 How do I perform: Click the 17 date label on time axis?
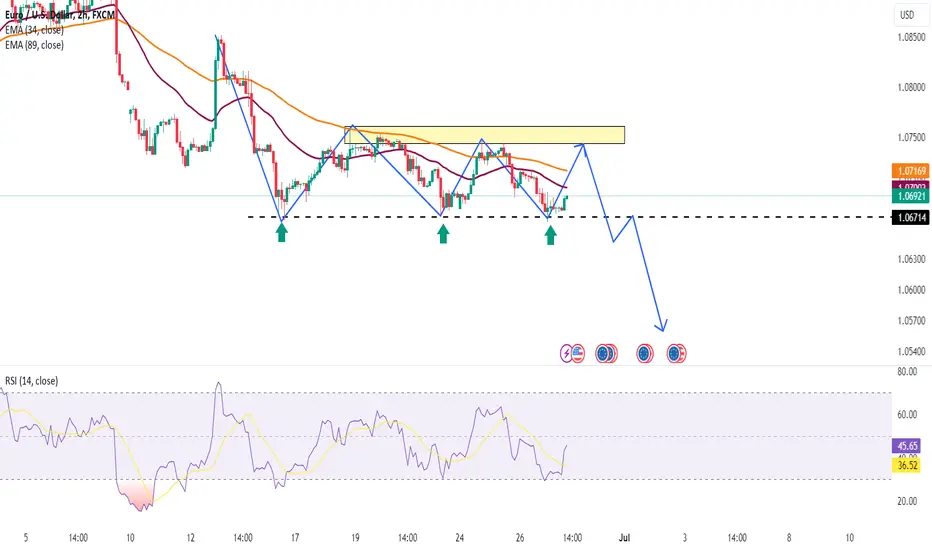(295, 538)
